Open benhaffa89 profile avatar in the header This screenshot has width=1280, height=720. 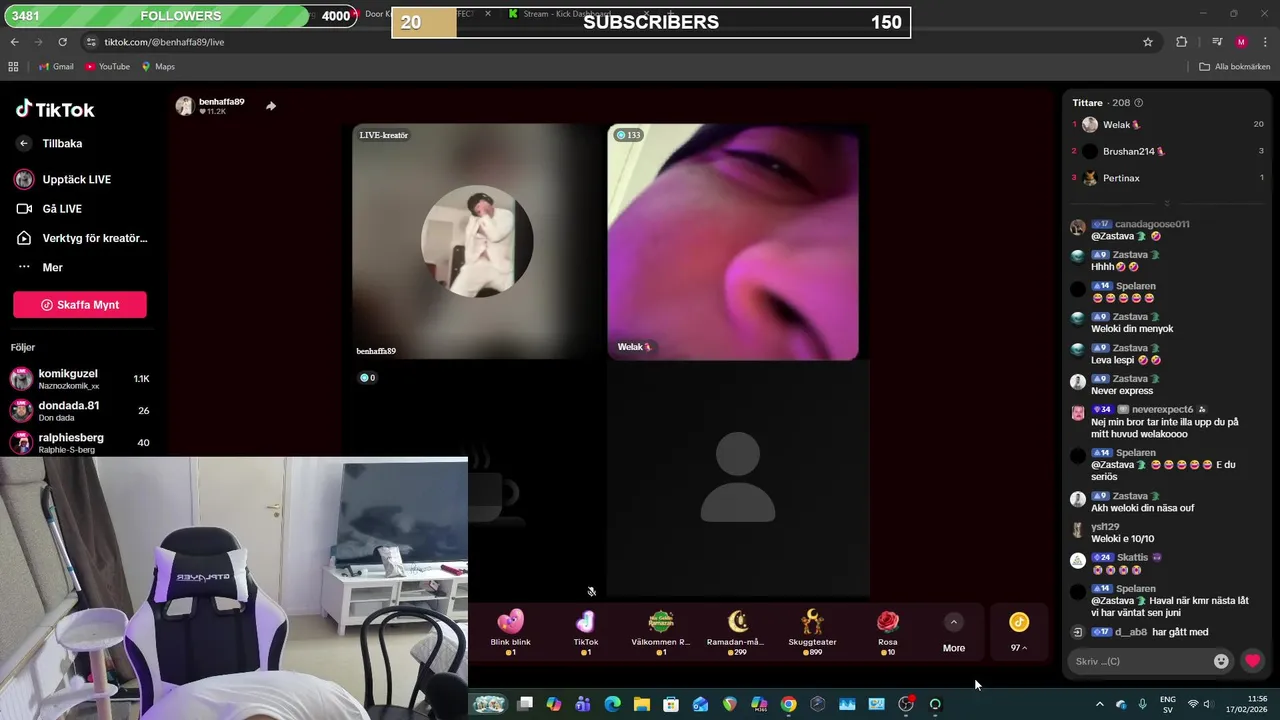point(185,106)
